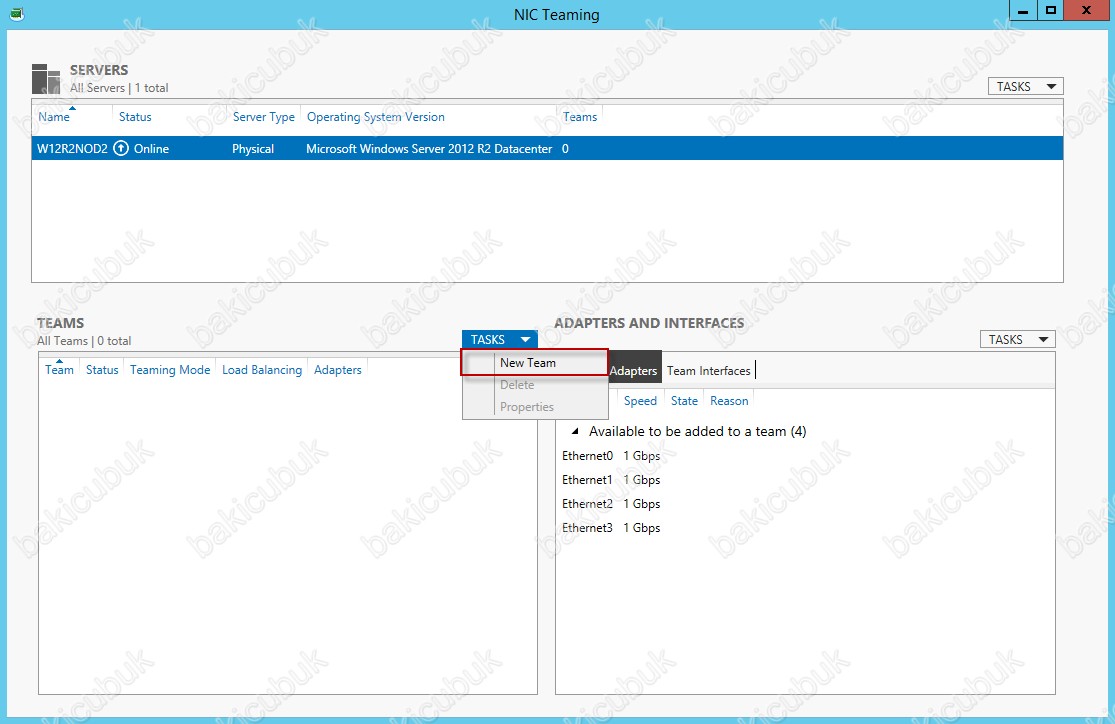The height and width of the screenshot is (724, 1115).
Task: Click the Servers section icon
Action: pos(46,78)
